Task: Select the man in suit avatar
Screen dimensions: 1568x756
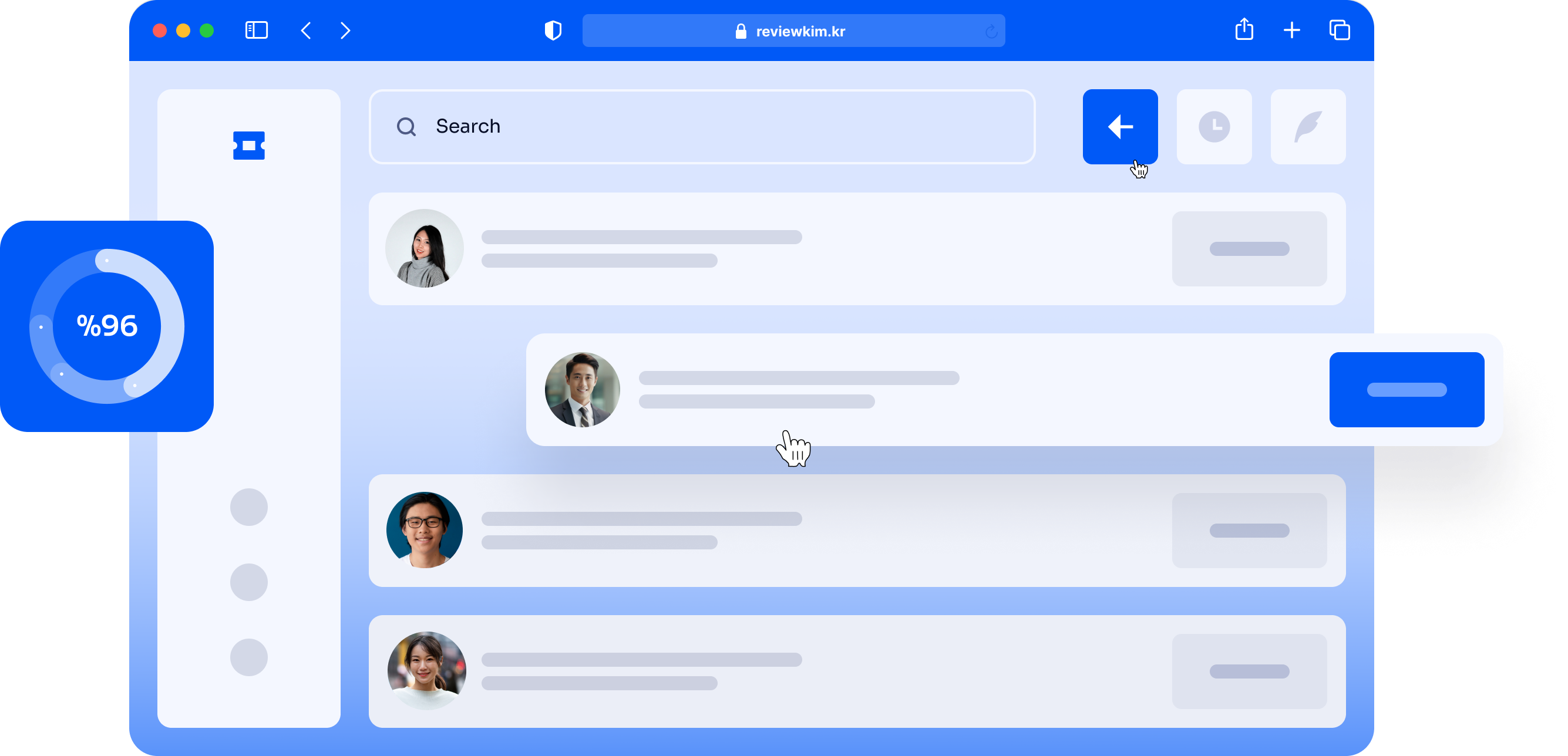Action: click(x=582, y=389)
